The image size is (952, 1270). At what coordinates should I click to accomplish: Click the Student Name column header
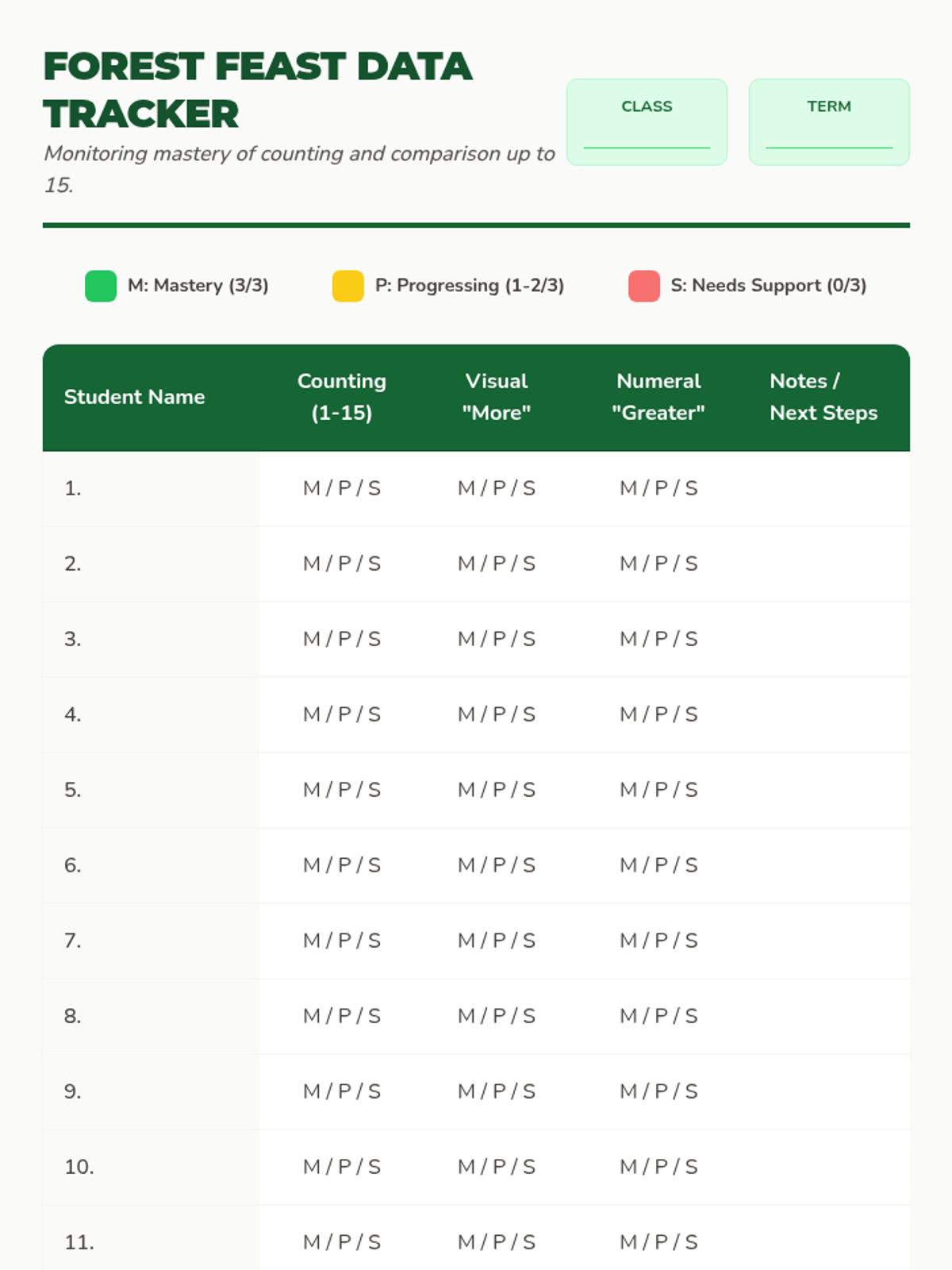tap(135, 397)
